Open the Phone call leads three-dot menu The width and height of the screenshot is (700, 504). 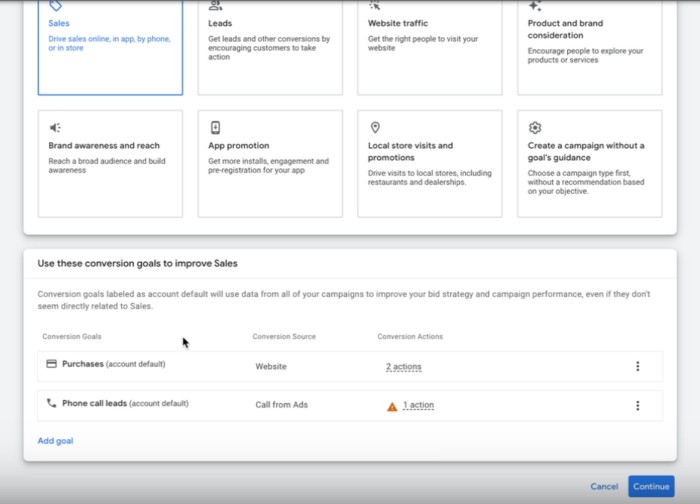tap(637, 405)
